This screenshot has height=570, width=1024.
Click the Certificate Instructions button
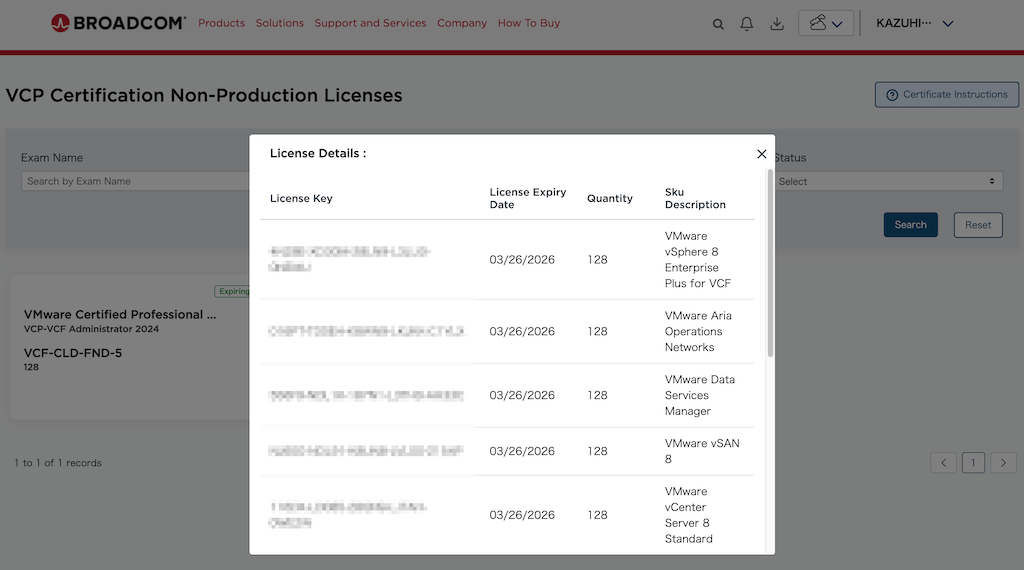pos(947,95)
